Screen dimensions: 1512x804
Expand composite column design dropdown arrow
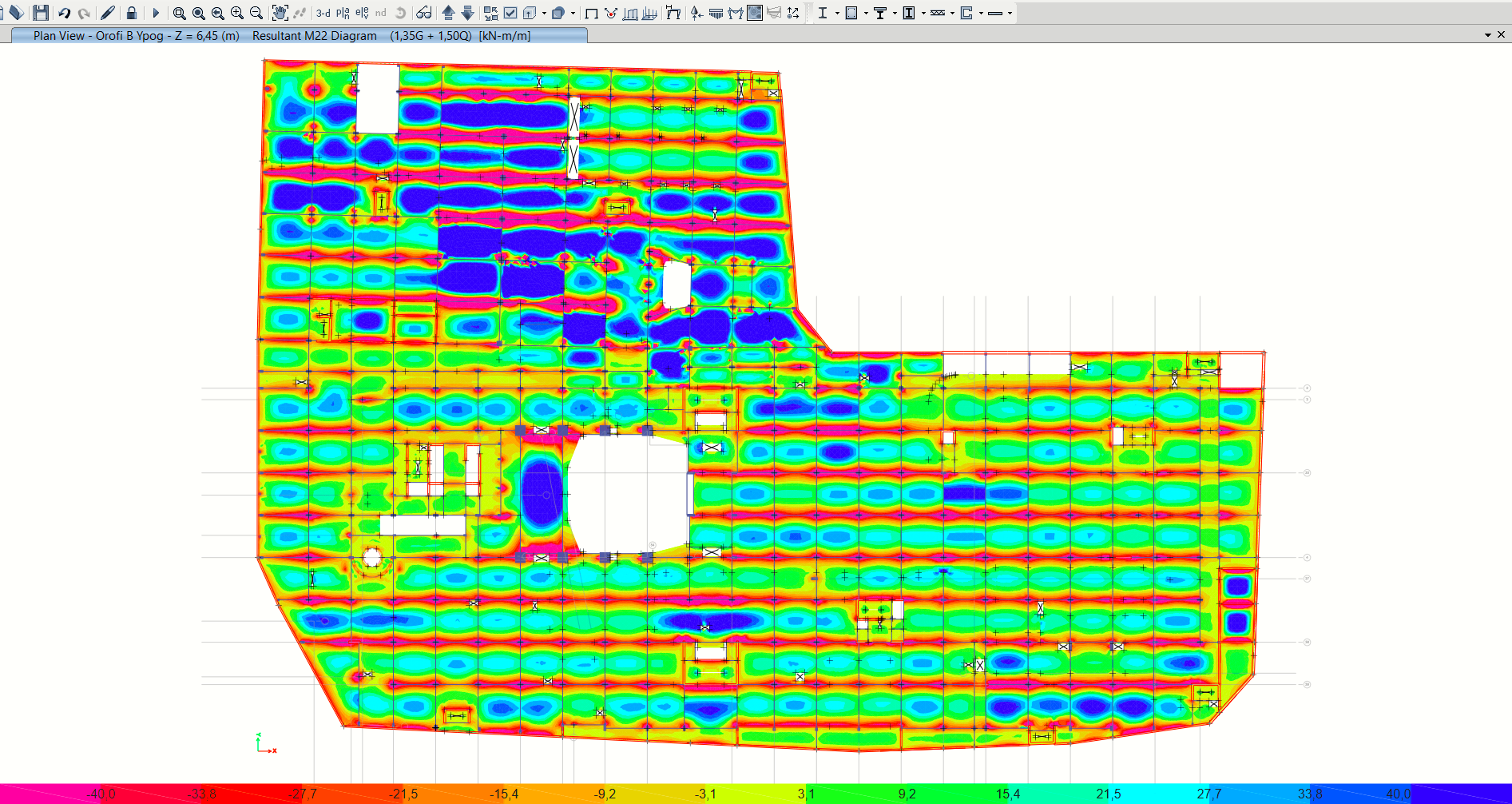click(x=923, y=13)
